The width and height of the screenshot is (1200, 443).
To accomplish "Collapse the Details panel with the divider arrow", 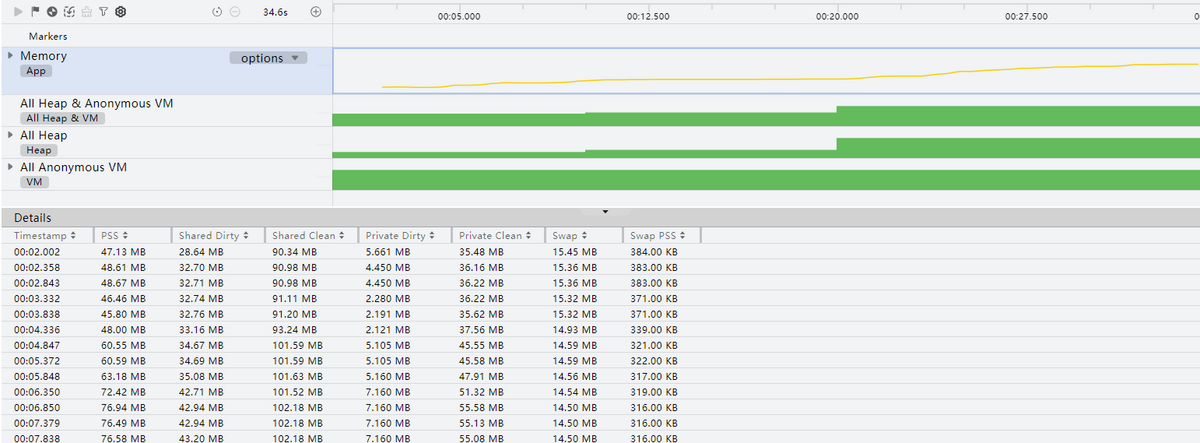I will pos(605,212).
